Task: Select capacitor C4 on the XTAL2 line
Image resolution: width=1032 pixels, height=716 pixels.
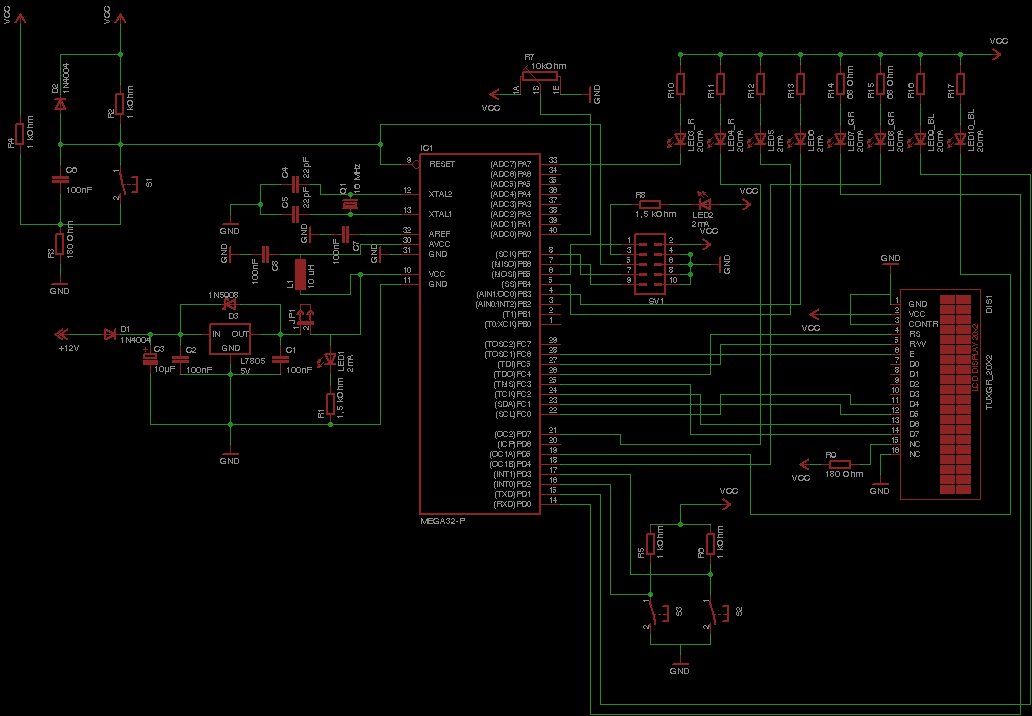Action: pyautogui.click(x=295, y=185)
